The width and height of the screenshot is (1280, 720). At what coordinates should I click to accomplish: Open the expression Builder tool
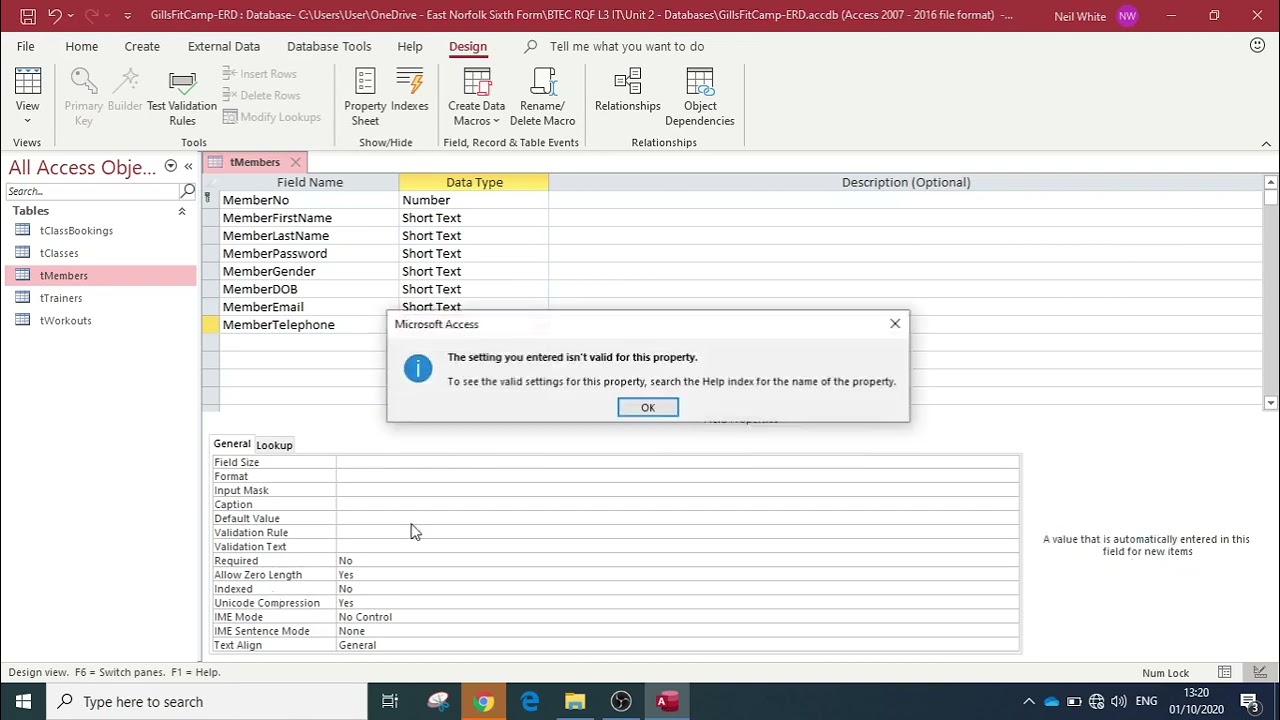coord(125,92)
